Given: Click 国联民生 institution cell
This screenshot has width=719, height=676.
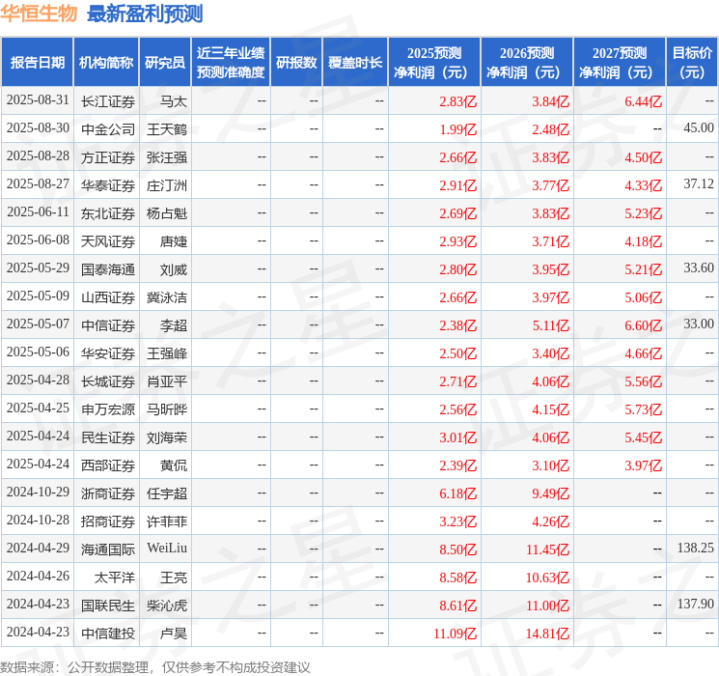Looking at the screenshot, I should click(108, 605).
